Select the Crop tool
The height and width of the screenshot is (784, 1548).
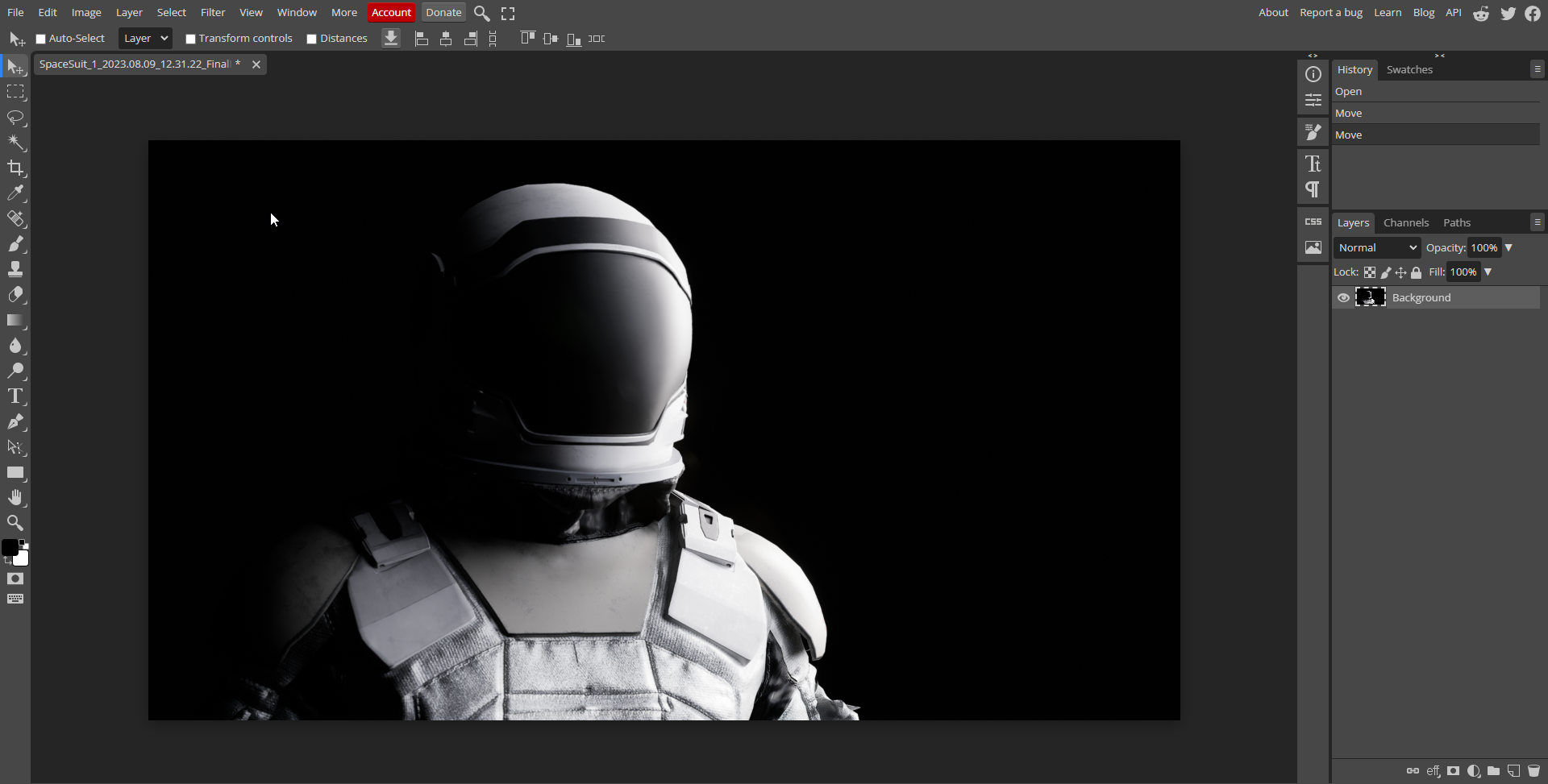tap(15, 168)
